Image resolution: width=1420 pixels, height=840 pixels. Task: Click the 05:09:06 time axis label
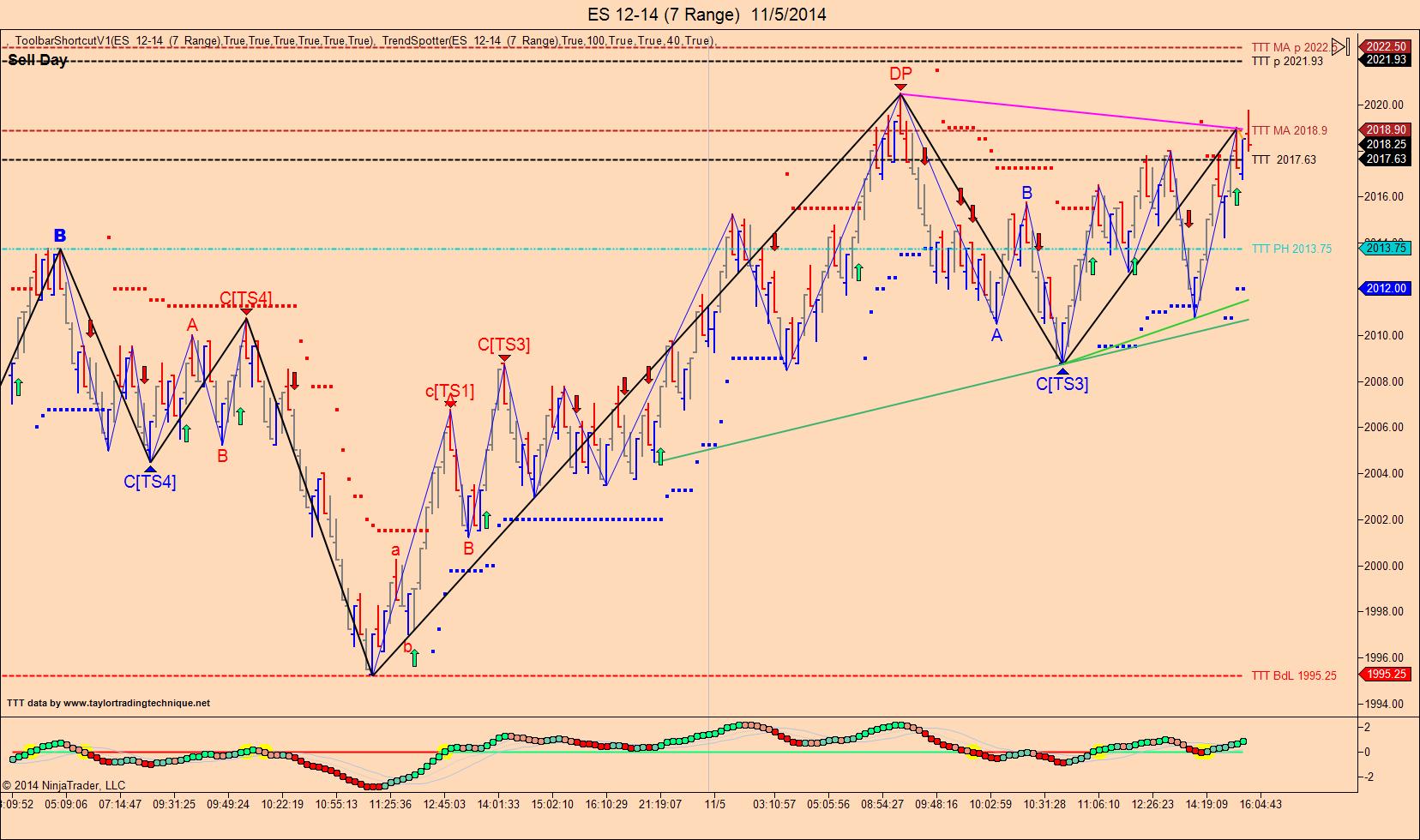pos(66,804)
